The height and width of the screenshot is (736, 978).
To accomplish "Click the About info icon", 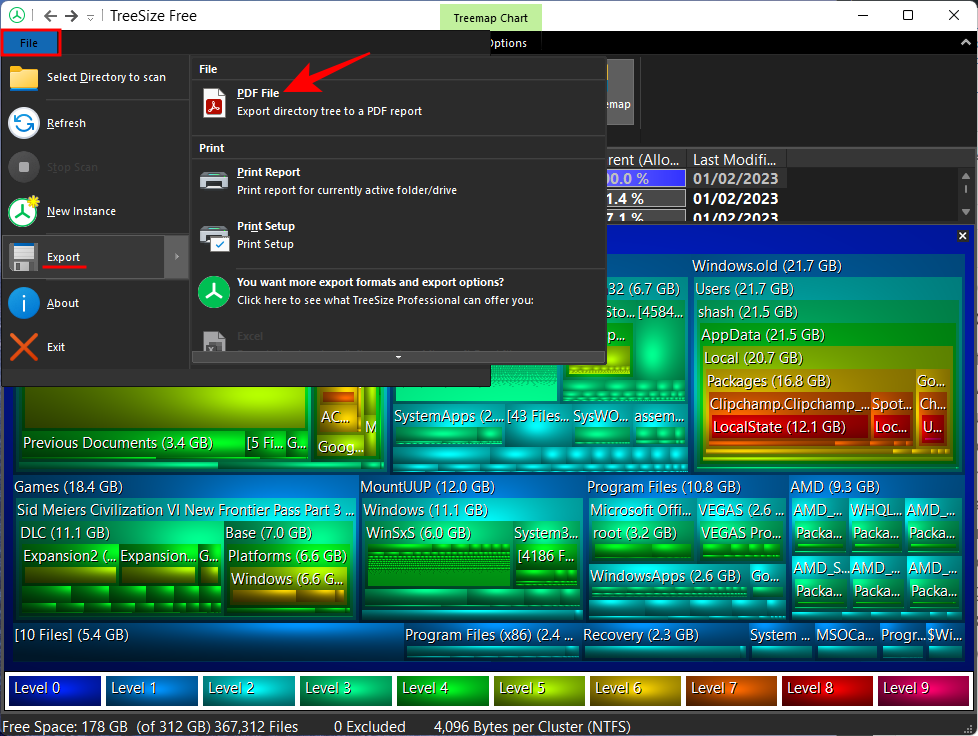I will pos(24,302).
